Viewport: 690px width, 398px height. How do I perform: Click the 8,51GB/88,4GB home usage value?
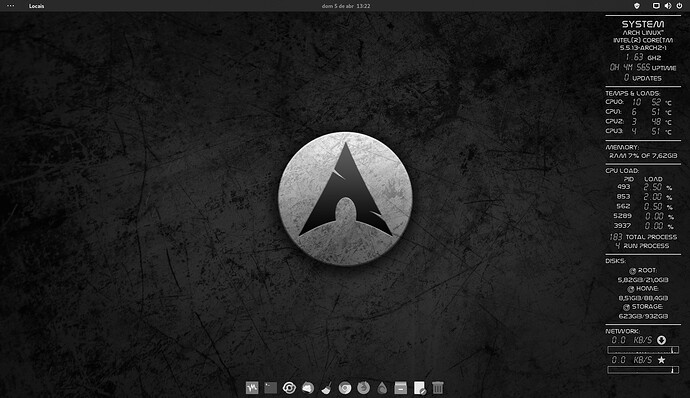pyautogui.click(x=643, y=298)
